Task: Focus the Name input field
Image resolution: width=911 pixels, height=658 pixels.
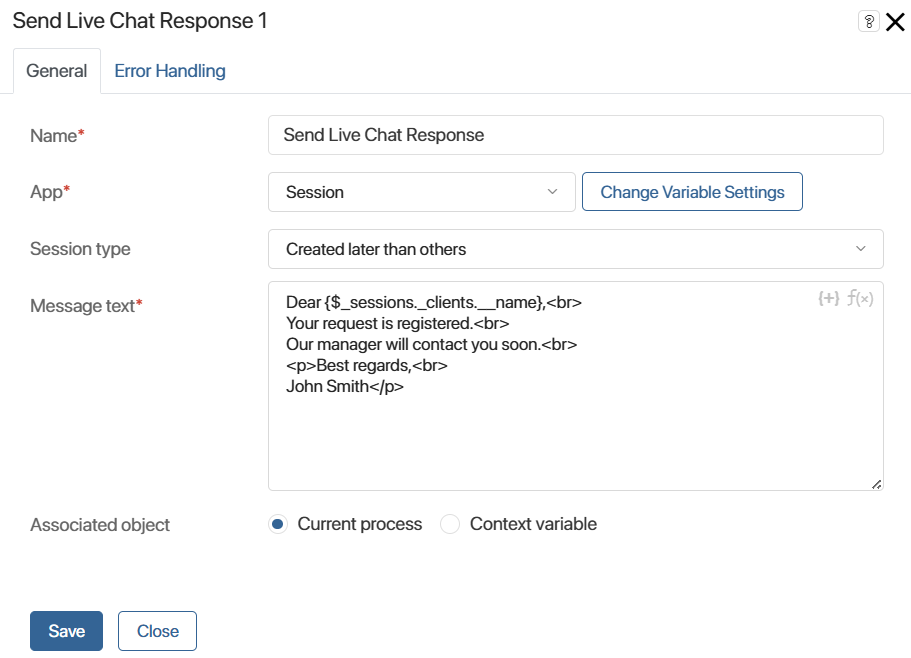Action: [x=576, y=135]
